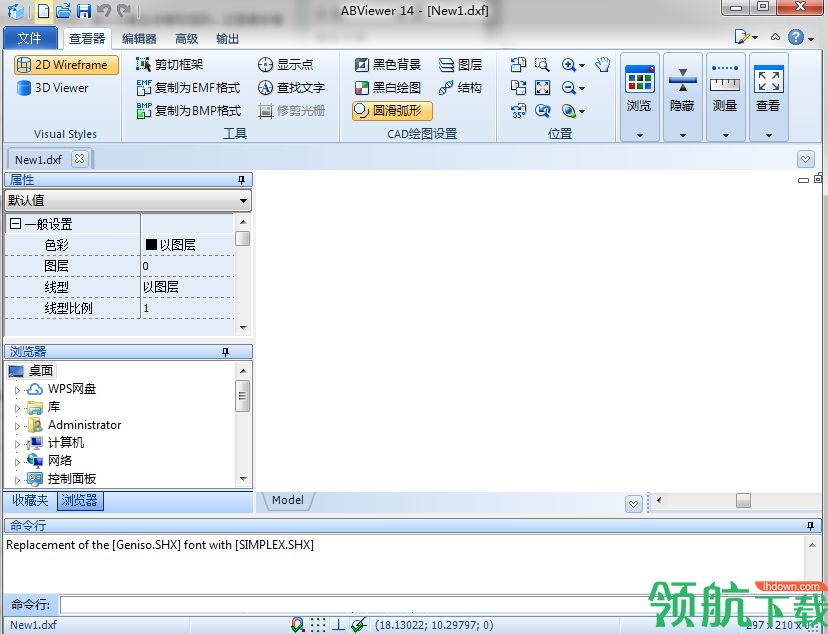Screen dimensions: 828x634
Task: Select the Model layout tab
Action: [x=288, y=500]
